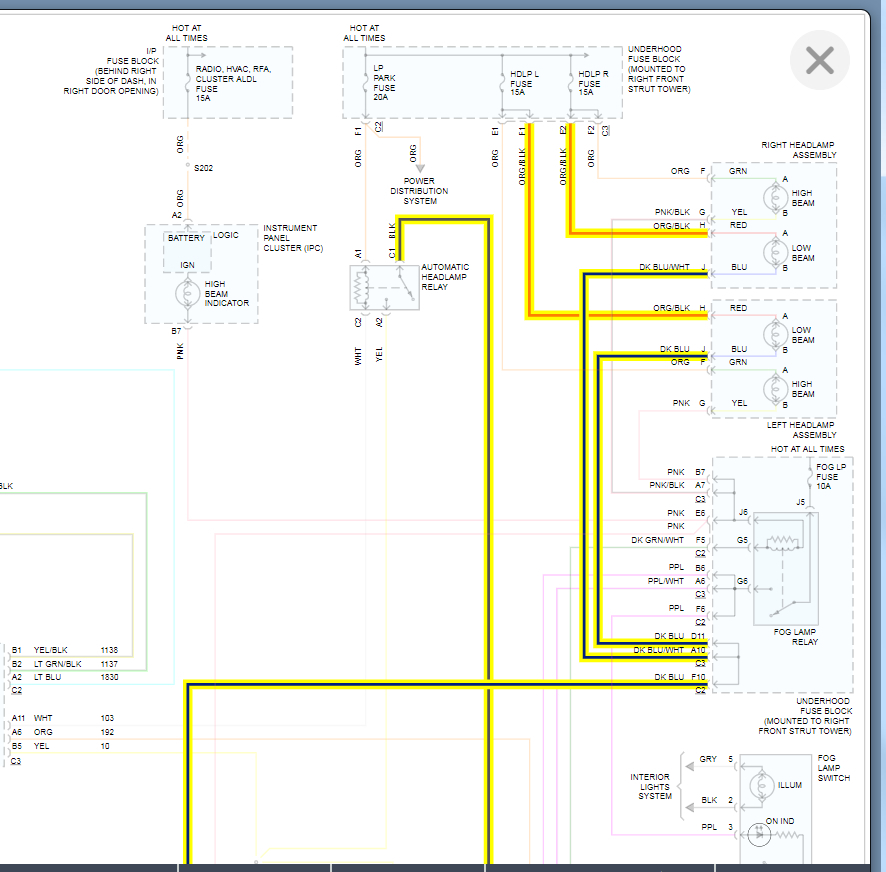Viewport: 886px width, 872px height.
Task: Click the ON IND indicator symbol
Action: coord(760,835)
